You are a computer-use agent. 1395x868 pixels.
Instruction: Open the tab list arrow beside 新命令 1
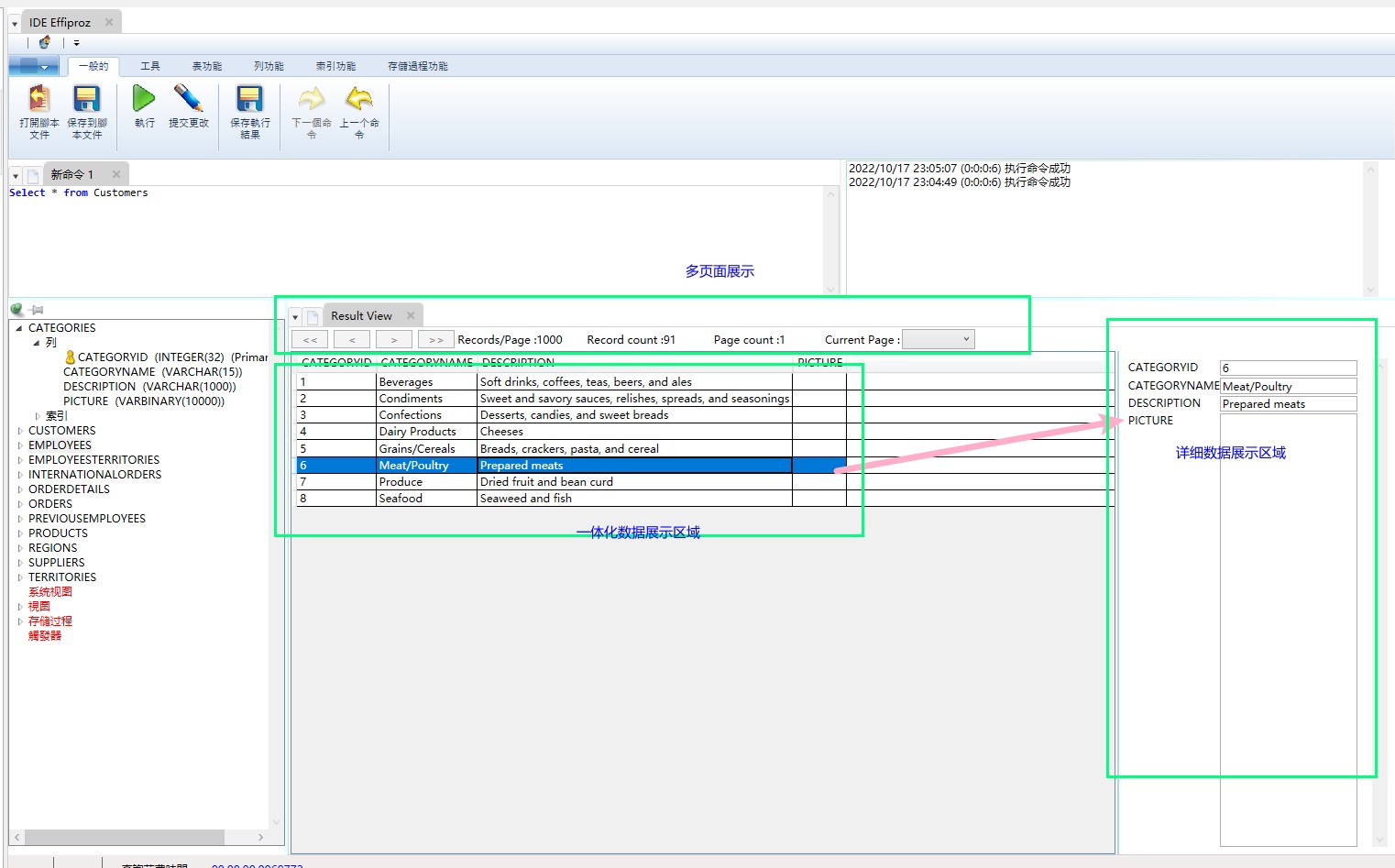(x=16, y=176)
